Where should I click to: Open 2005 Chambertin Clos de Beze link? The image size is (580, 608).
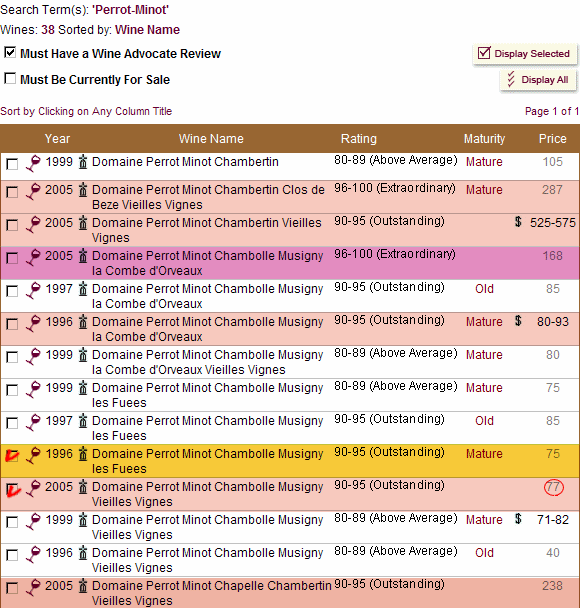tap(208, 197)
